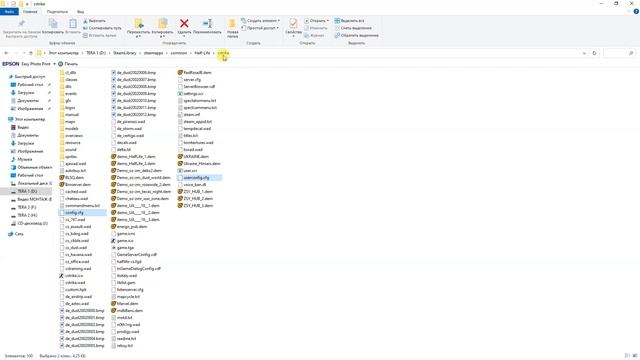Click Copy path (Скопировать путь) in ribbon
Screen dimensions: 640x360
click(x=102, y=28)
